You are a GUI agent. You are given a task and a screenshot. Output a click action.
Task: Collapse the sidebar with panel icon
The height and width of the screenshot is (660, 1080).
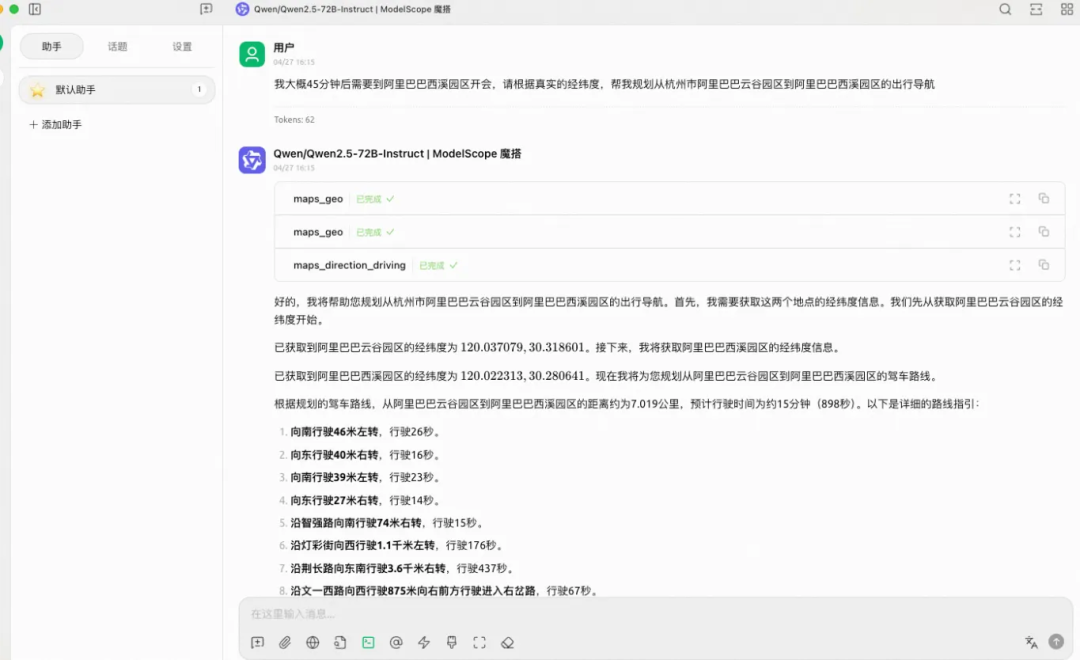pos(35,9)
